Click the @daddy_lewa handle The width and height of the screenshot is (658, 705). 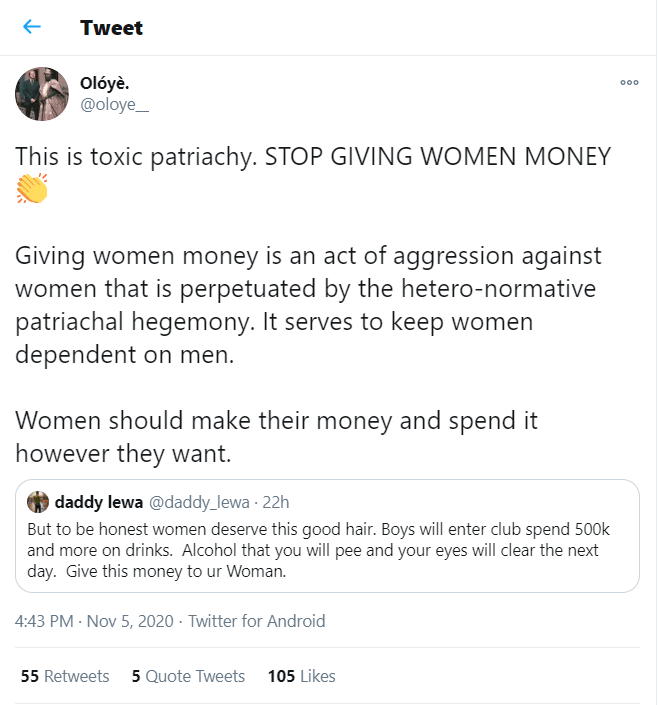(199, 502)
